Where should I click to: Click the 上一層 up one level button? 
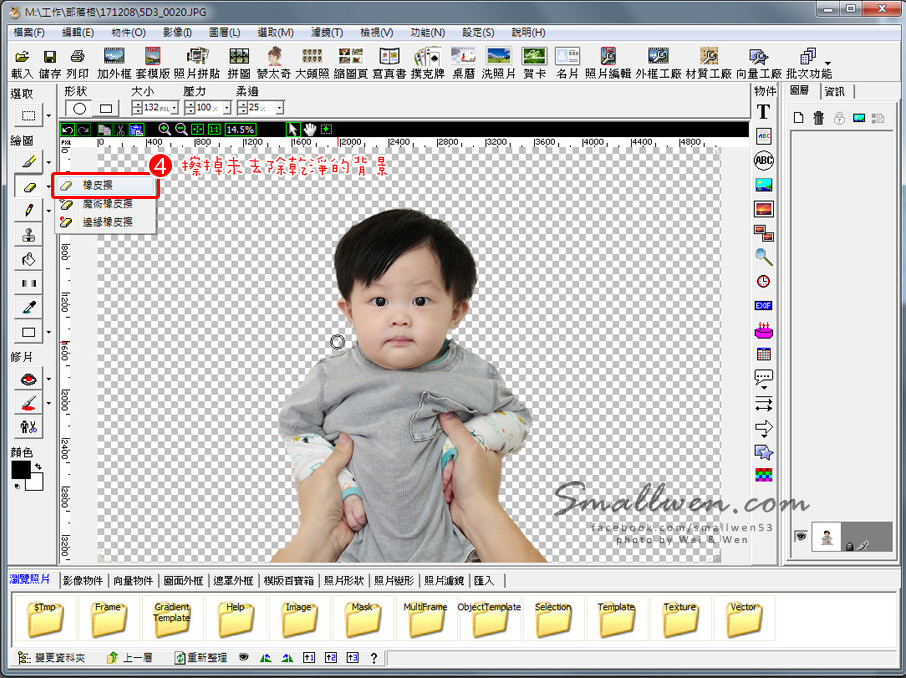(x=130, y=658)
